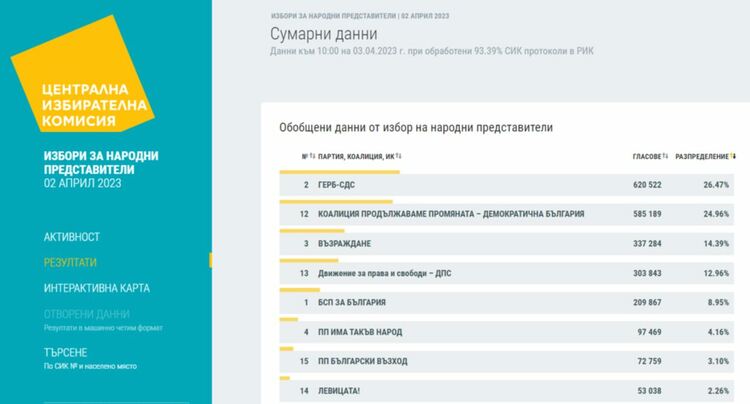
Task: Click percentage 12.96%
Action: 716,273
